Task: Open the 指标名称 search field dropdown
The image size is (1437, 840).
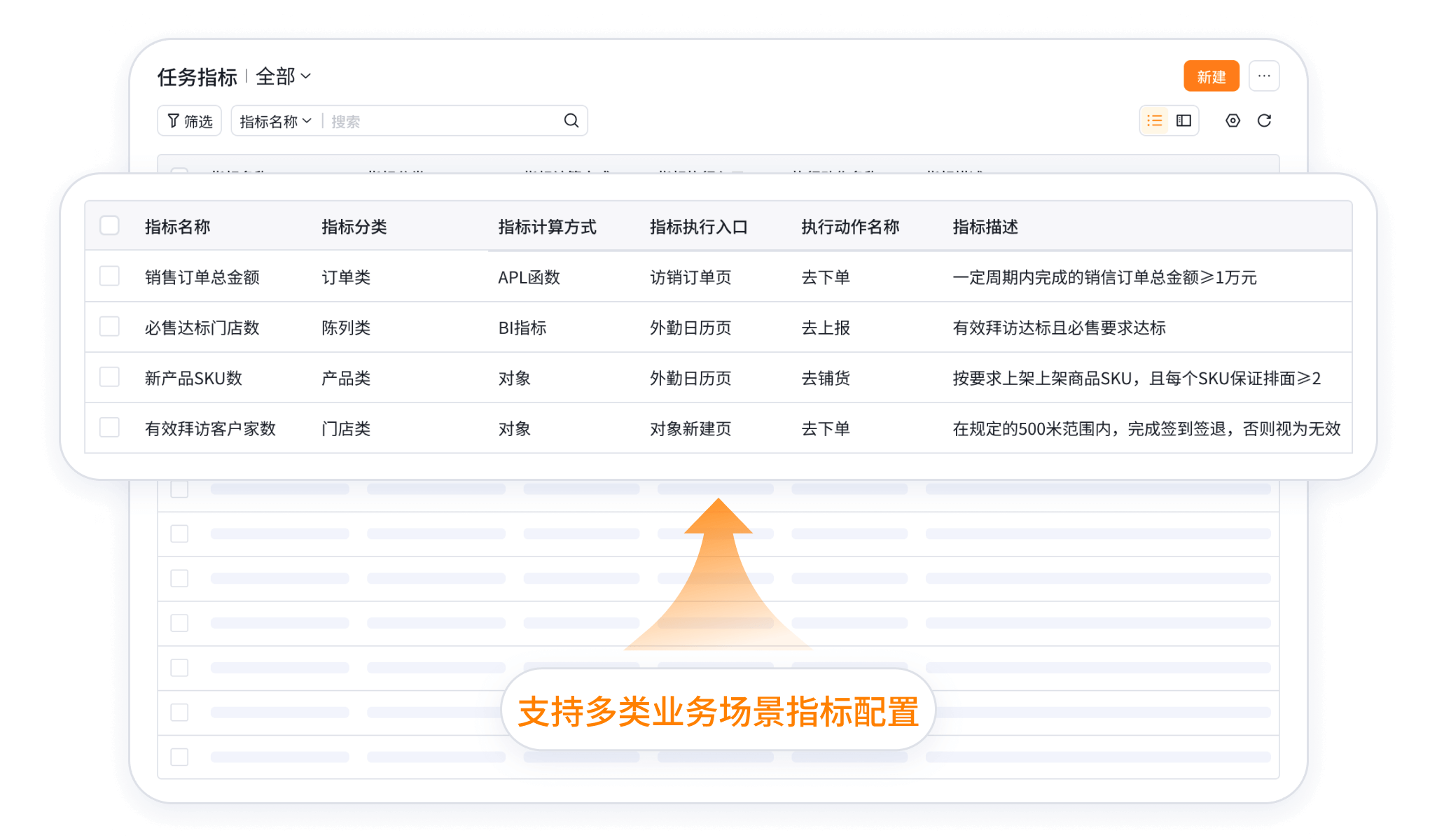Action: click(x=275, y=121)
